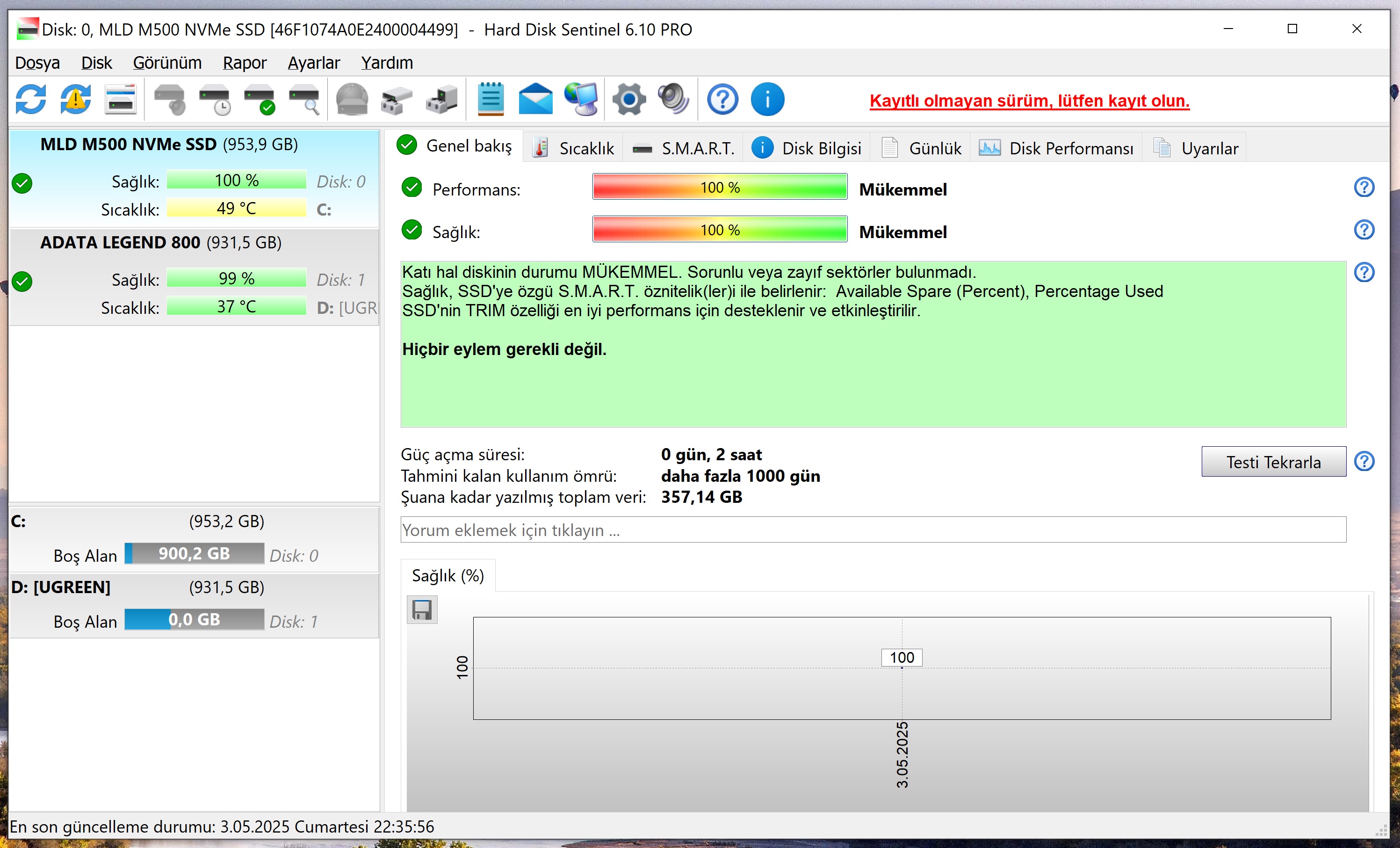
Task: Switch to the Günlük tab
Action: (x=920, y=148)
